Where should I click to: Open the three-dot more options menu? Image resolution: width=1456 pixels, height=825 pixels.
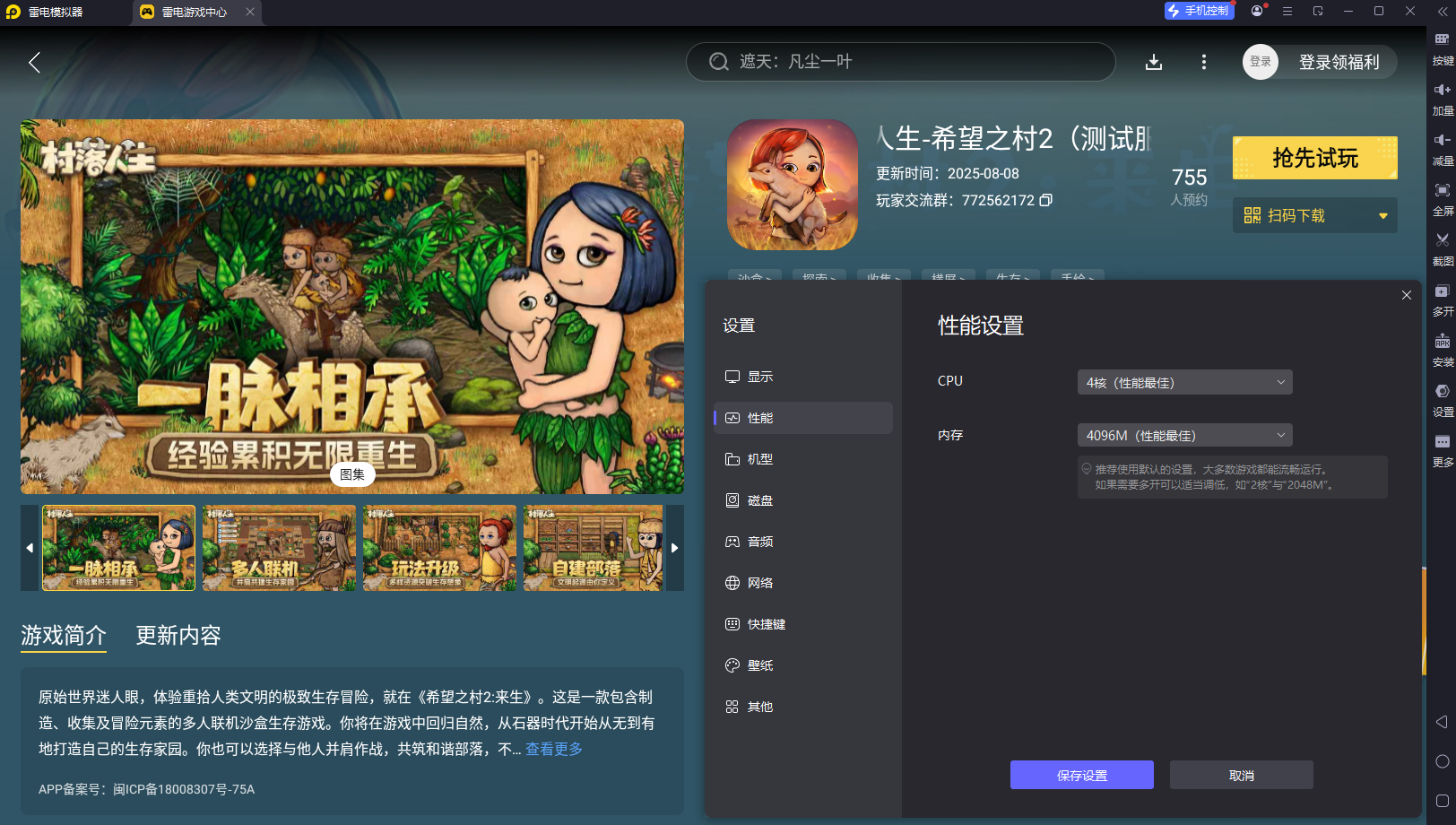coord(1203,62)
